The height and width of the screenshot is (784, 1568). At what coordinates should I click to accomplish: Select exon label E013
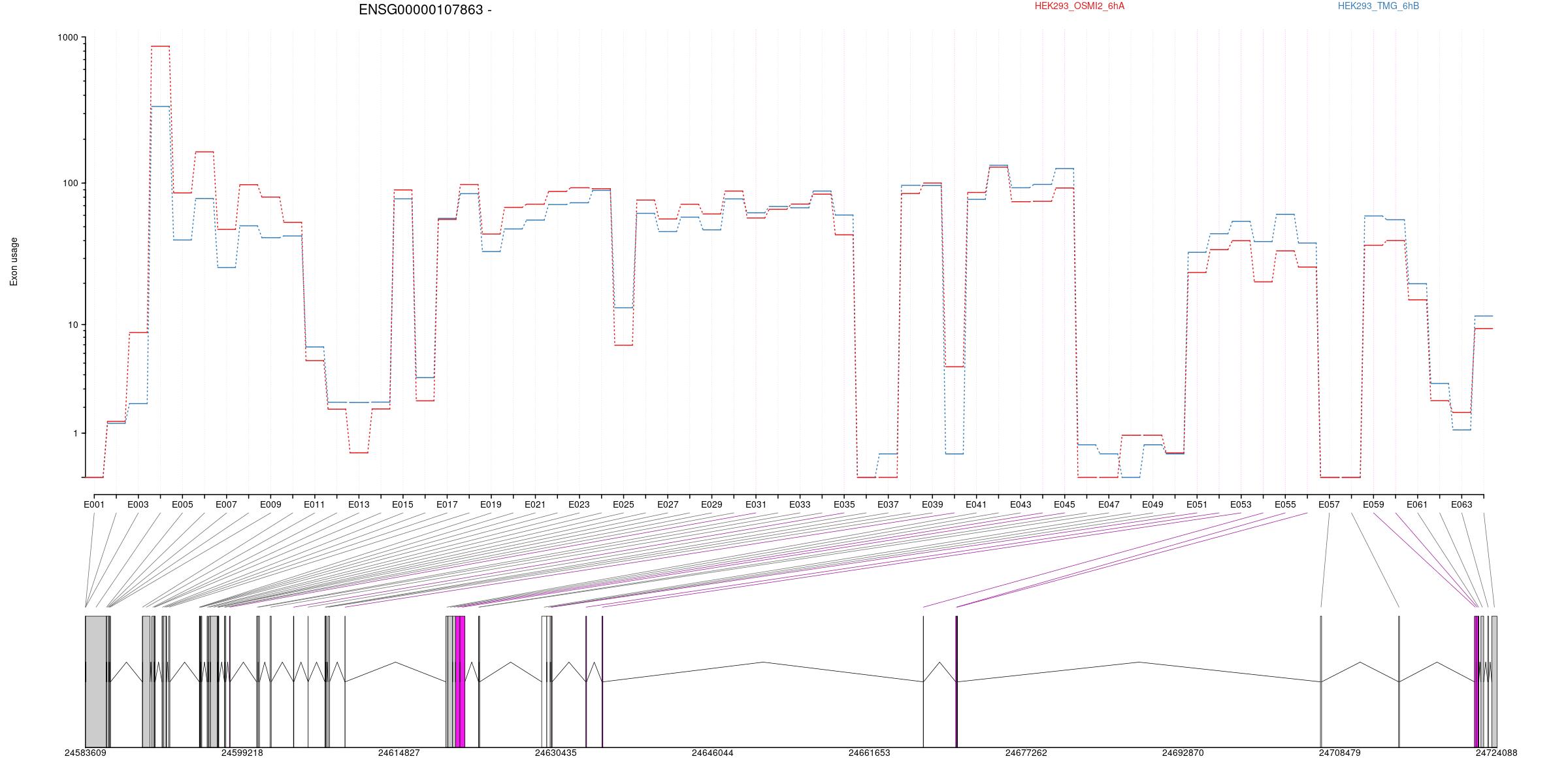359,504
